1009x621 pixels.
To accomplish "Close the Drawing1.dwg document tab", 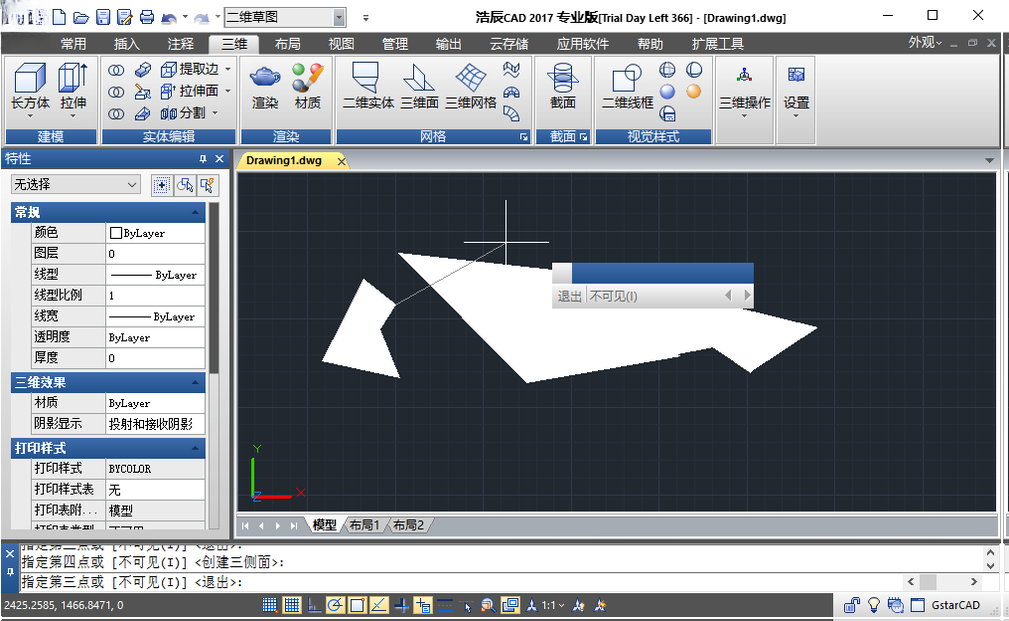I will tap(342, 161).
